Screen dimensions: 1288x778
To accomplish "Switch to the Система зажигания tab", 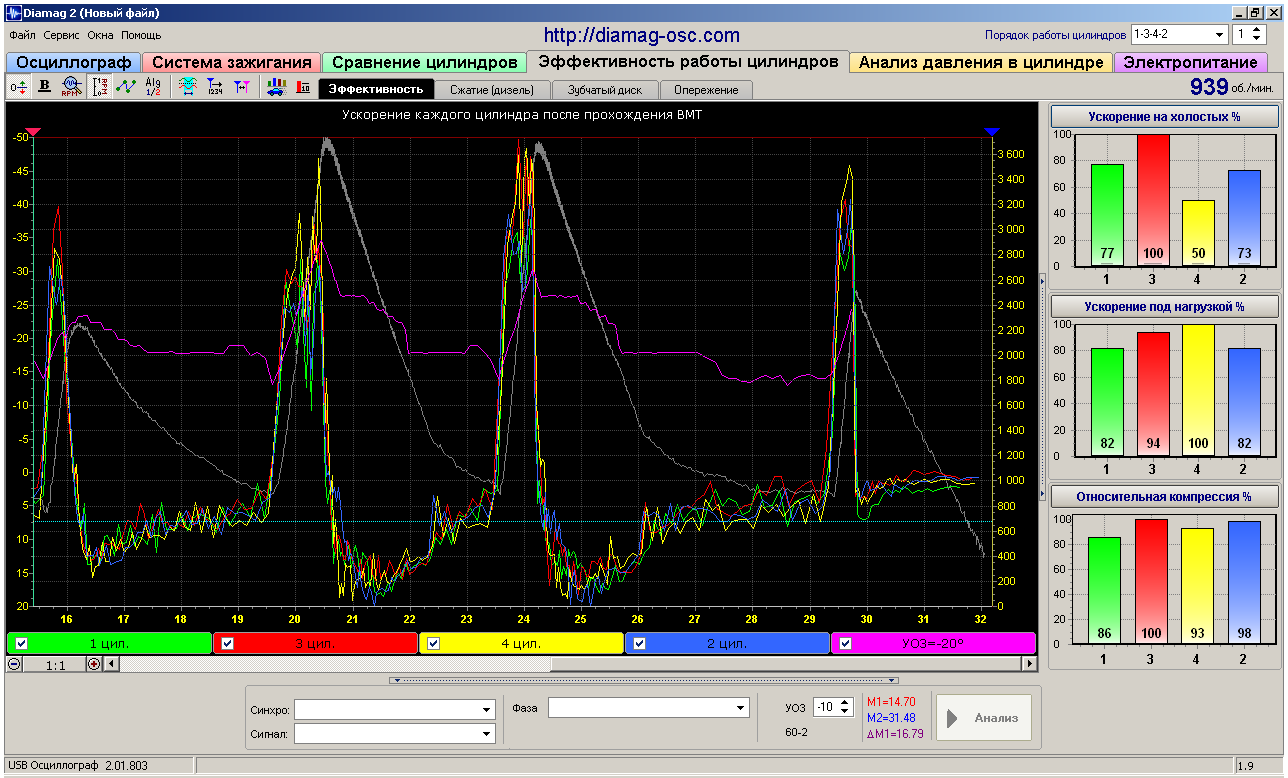I will 232,62.
